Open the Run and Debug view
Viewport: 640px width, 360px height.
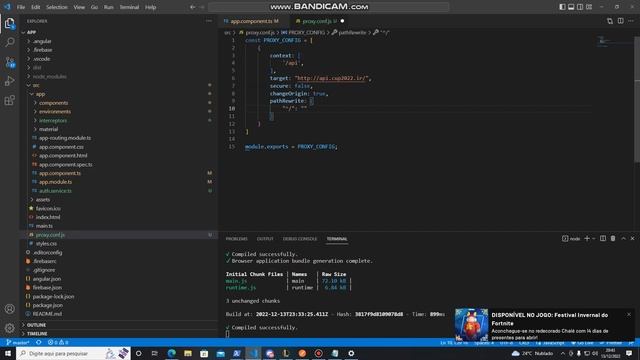pyautogui.click(x=9, y=81)
